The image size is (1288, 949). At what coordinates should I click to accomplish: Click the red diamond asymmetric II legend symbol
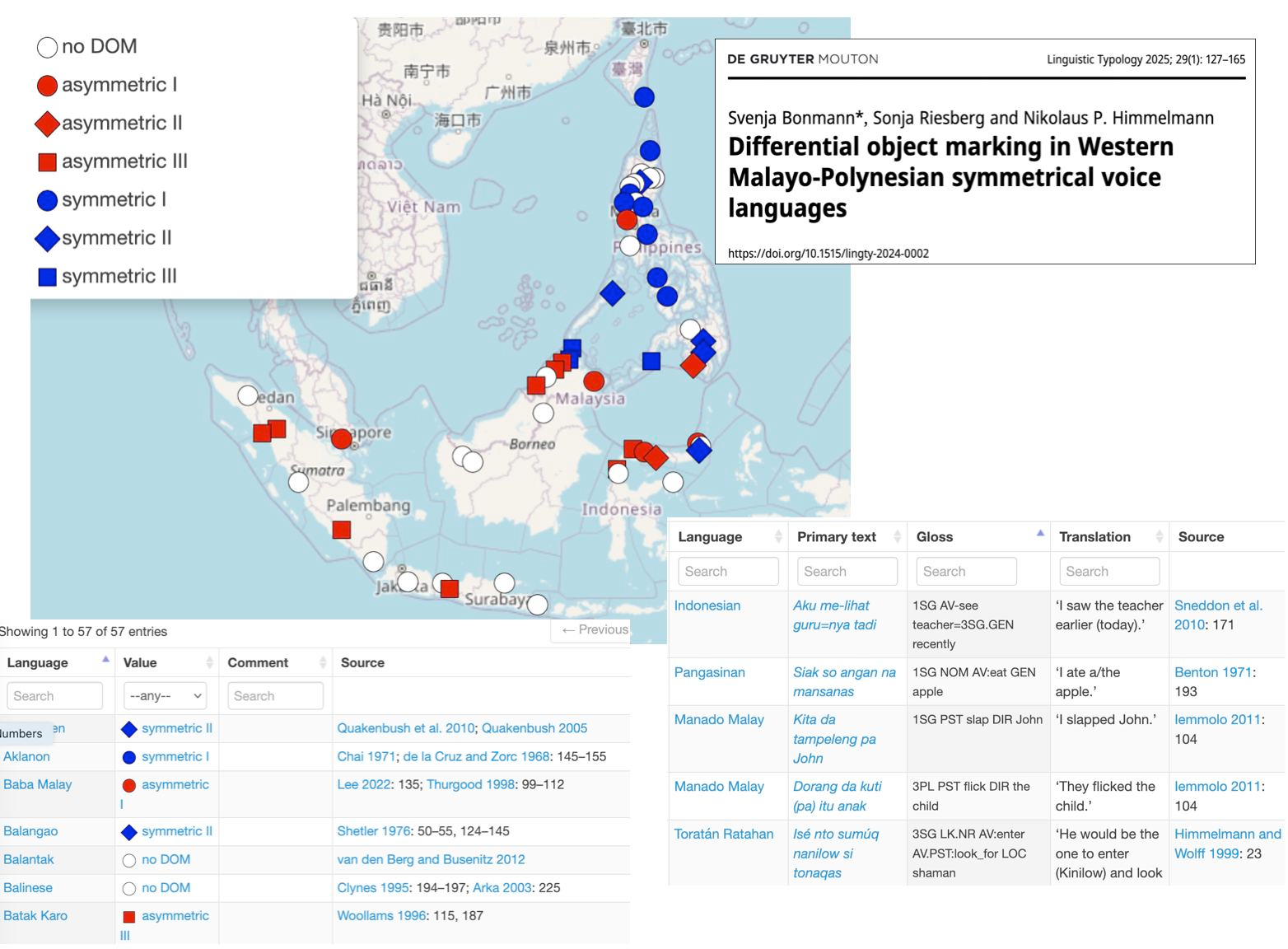pos(48,124)
